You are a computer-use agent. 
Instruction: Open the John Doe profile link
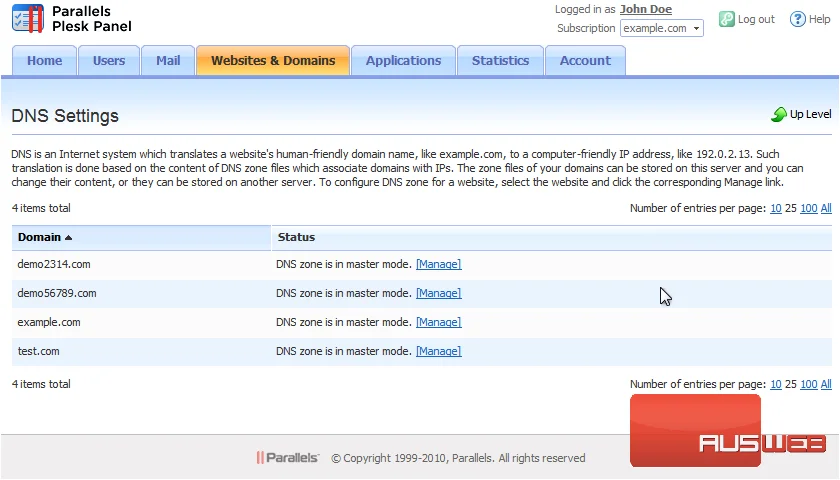(646, 9)
